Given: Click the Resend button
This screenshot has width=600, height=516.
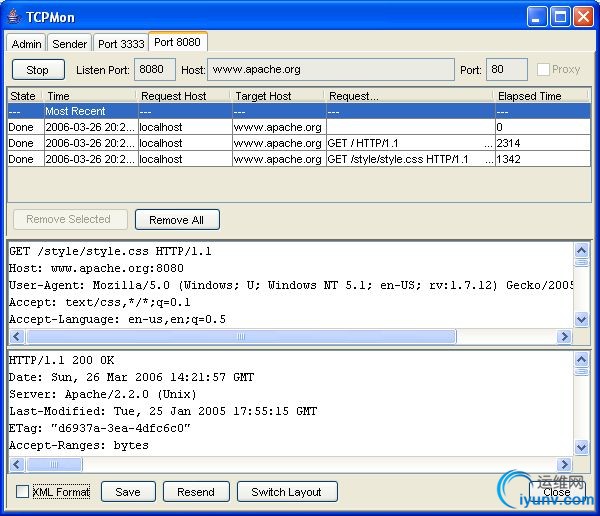Looking at the screenshot, I should click(196, 492).
